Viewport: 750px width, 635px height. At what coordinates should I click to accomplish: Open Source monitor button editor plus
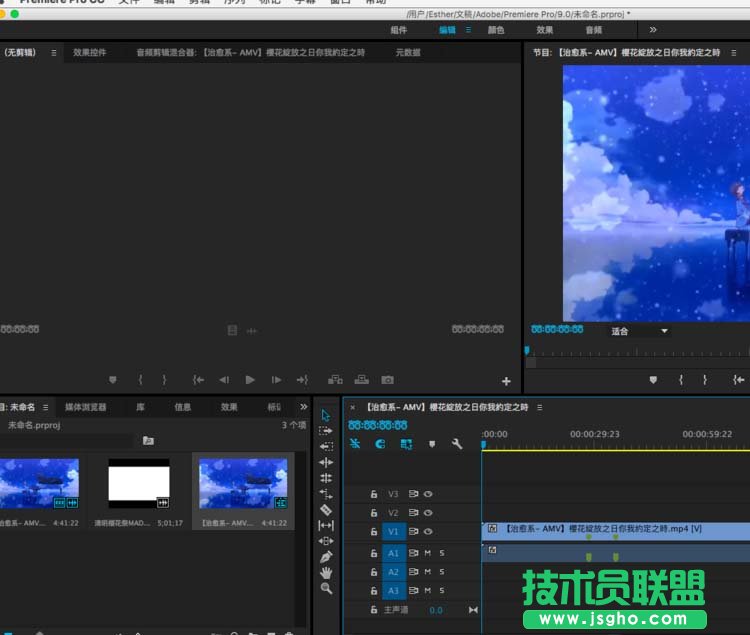pos(506,381)
